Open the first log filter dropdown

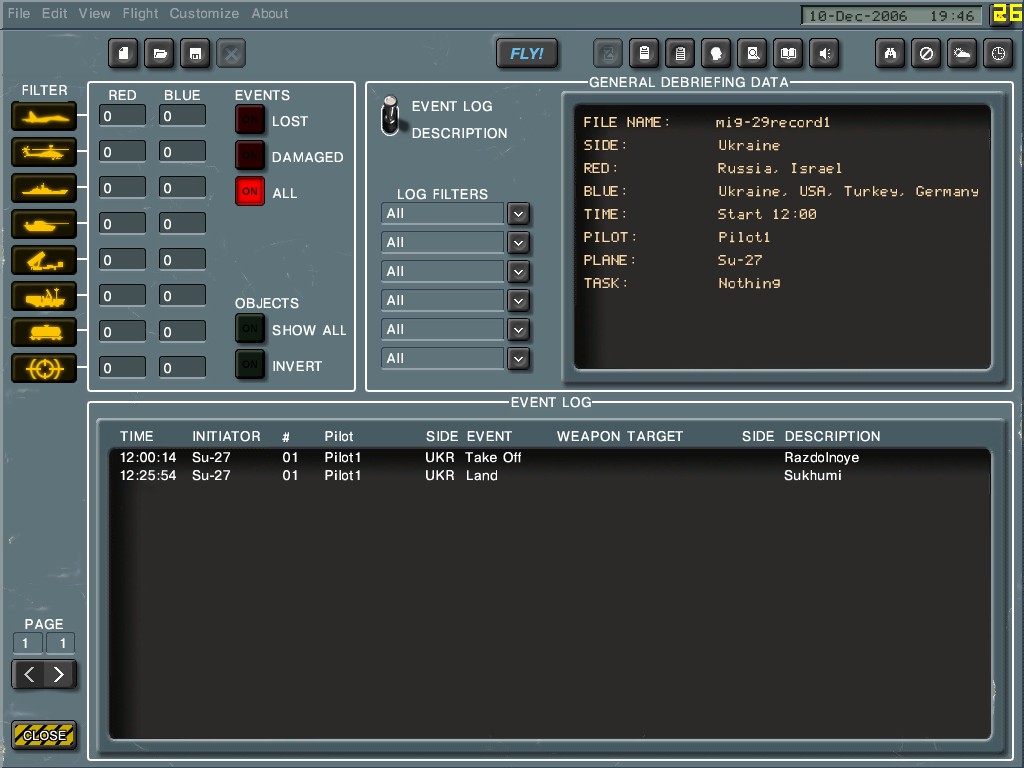519,214
